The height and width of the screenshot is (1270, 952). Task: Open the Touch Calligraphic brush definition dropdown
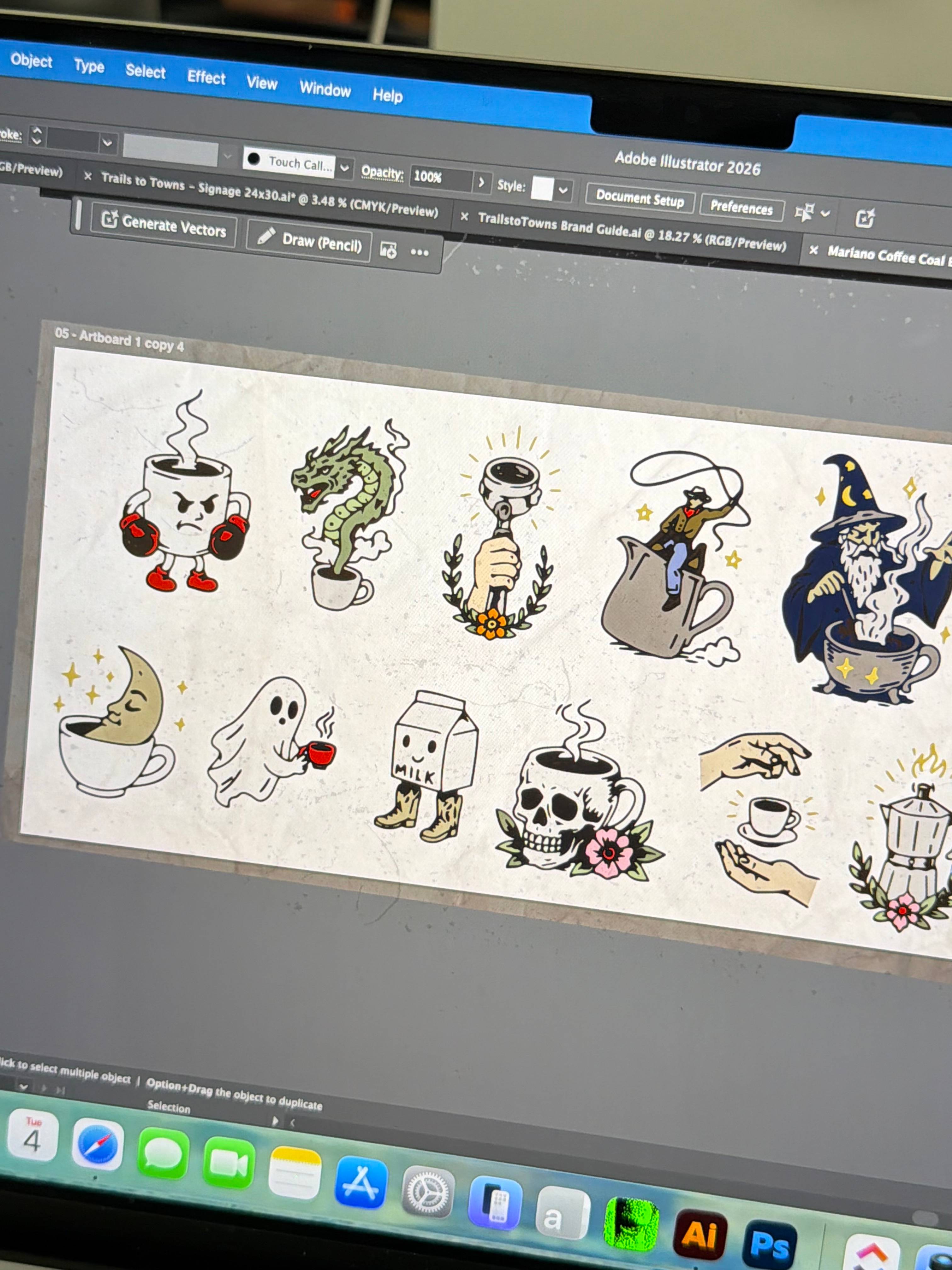[344, 168]
